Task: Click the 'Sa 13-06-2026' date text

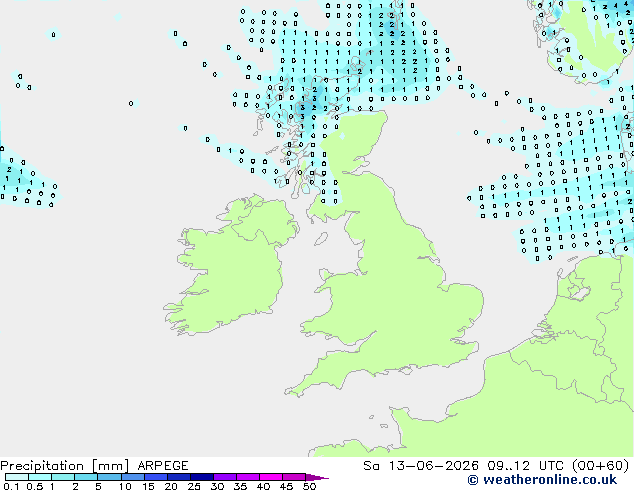Action: [421, 466]
